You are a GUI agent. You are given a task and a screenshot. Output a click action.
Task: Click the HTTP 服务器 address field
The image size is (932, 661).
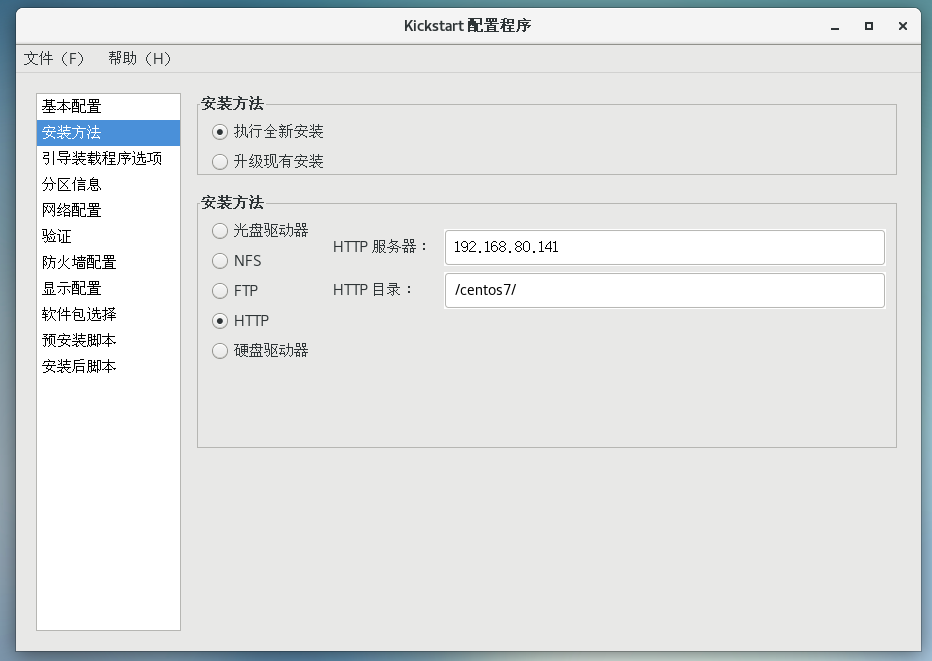[x=665, y=247]
